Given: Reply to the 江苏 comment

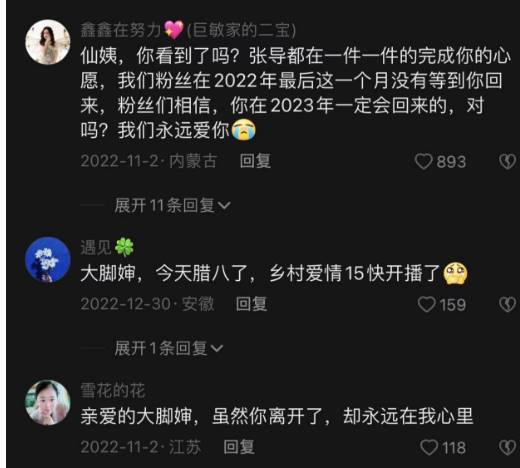Looking at the screenshot, I should pyautogui.click(x=239, y=447).
